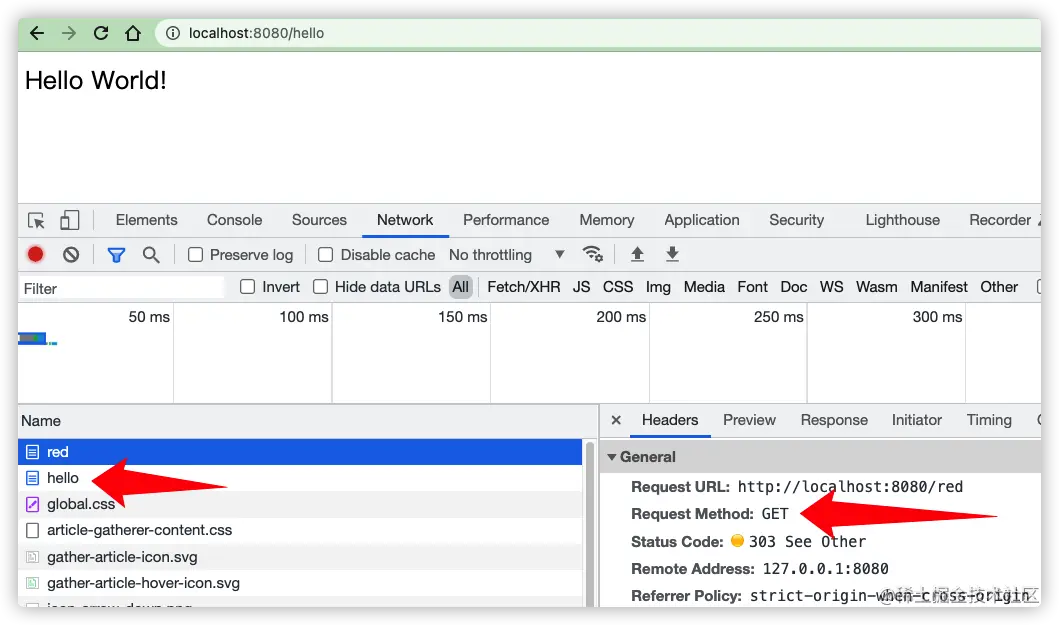Toggle the network filter funnel icon
The image size is (1059, 625).
tap(116, 255)
